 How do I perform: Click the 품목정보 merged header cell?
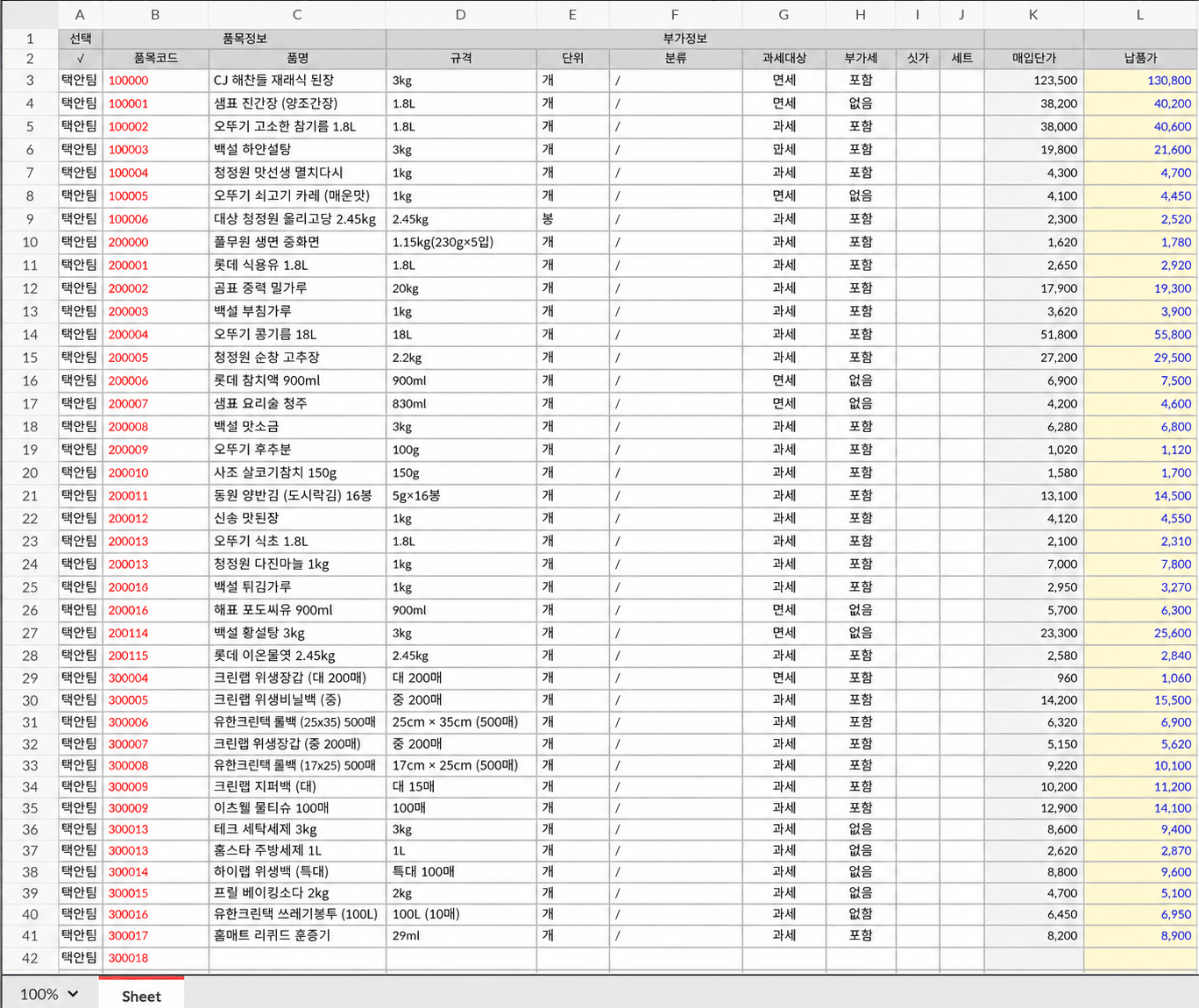(245, 39)
